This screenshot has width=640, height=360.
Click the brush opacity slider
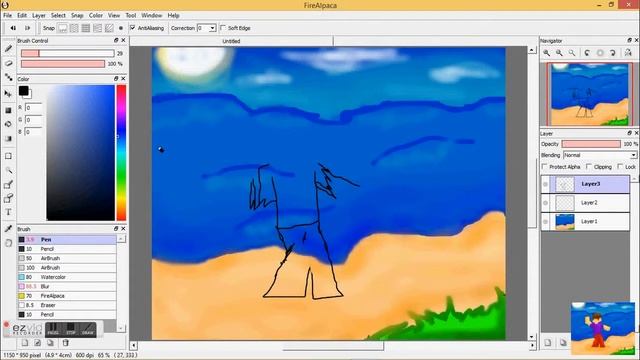click(63, 64)
